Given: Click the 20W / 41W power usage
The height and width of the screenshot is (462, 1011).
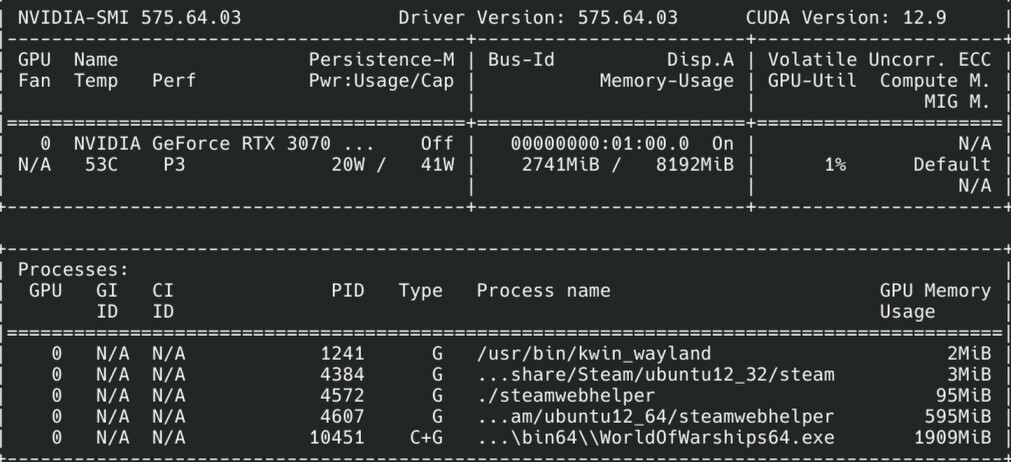Looking at the screenshot, I should [393, 164].
